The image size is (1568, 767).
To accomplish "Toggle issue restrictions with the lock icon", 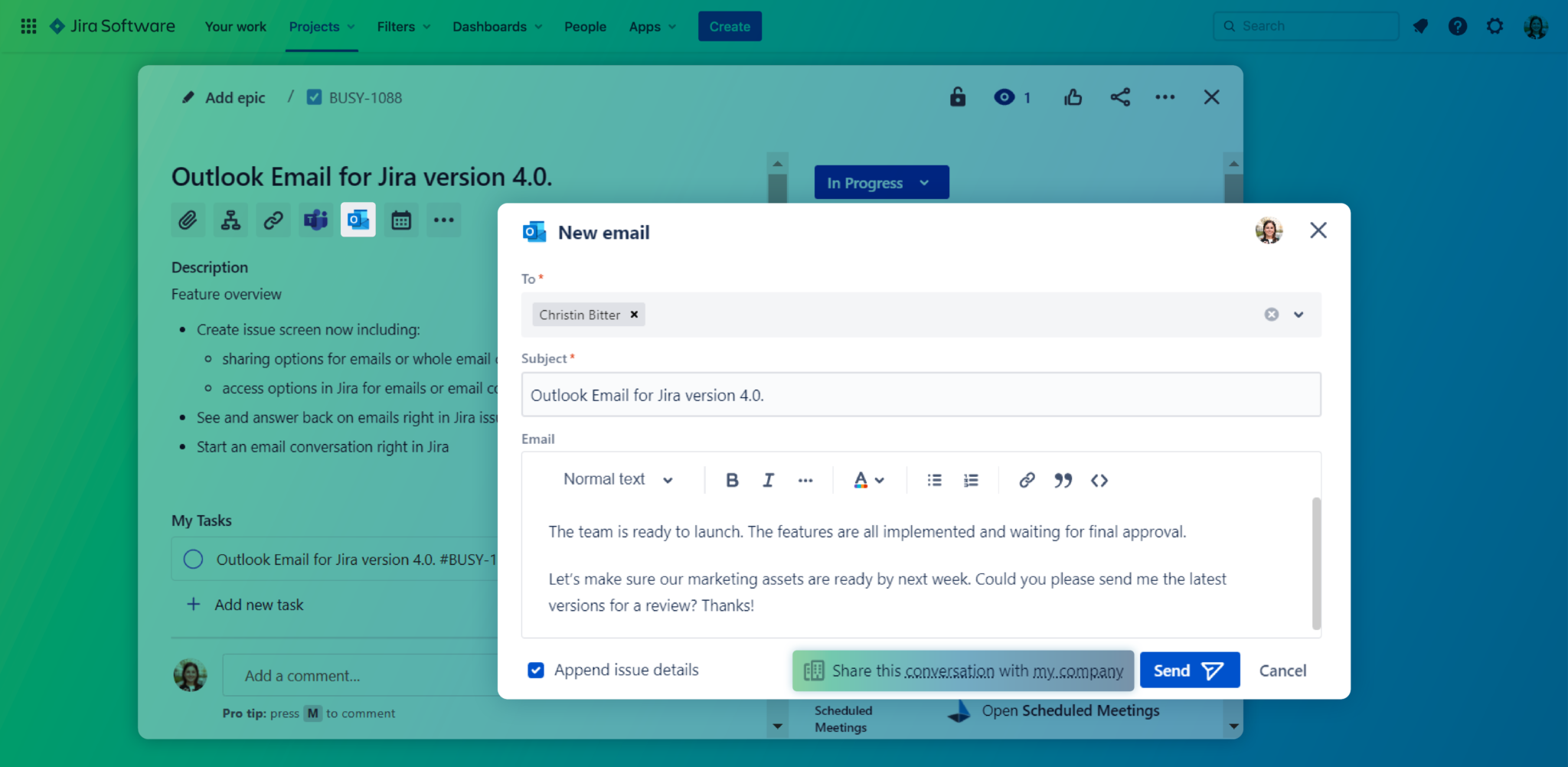I will pos(956,97).
